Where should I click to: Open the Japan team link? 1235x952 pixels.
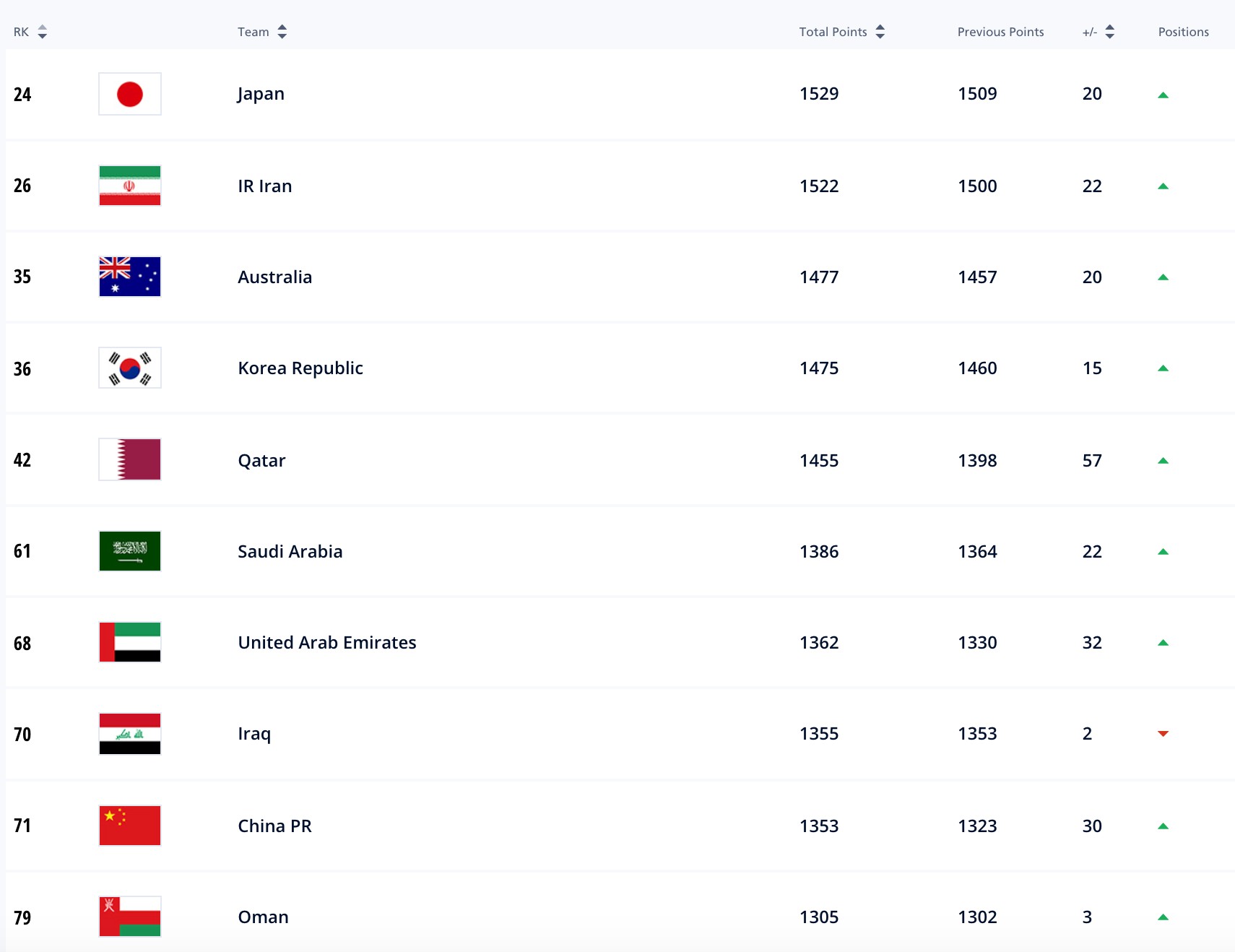(x=261, y=94)
